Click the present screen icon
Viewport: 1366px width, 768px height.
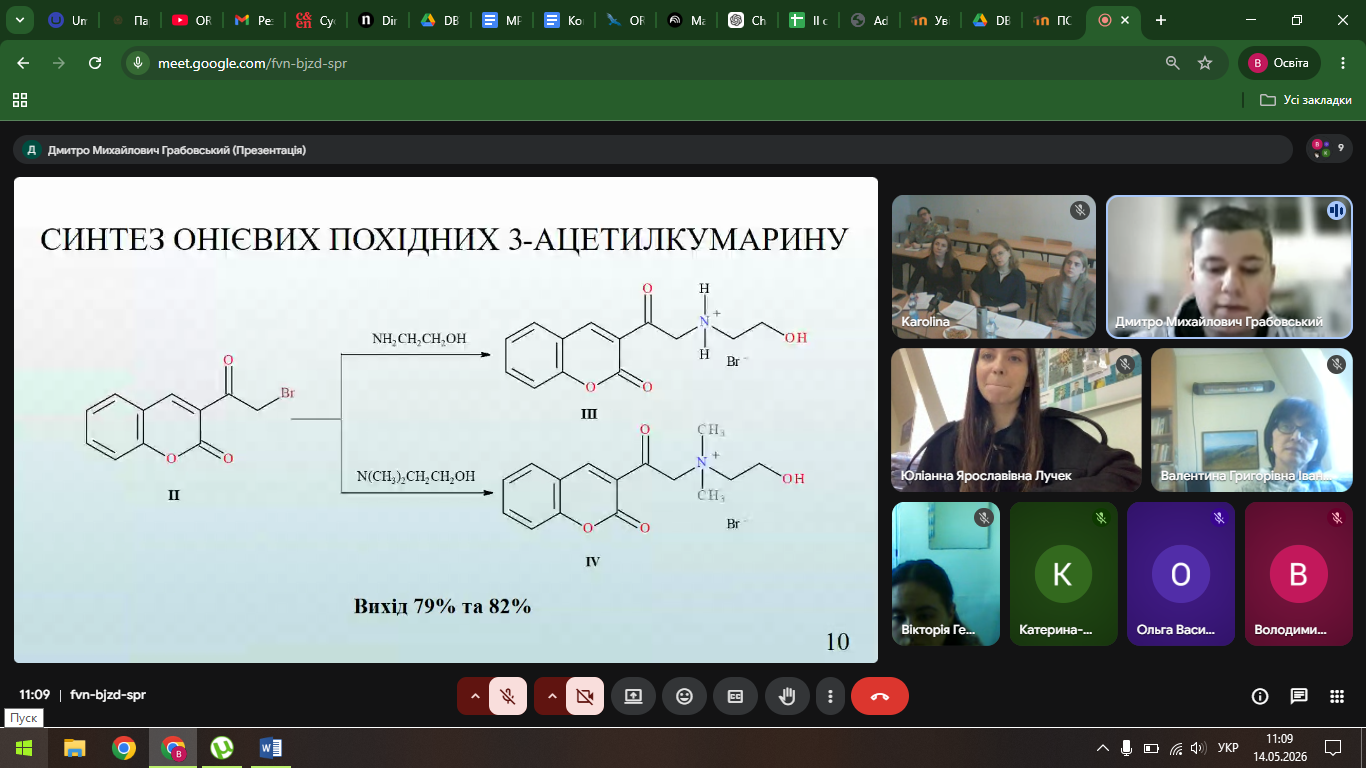[633, 696]
